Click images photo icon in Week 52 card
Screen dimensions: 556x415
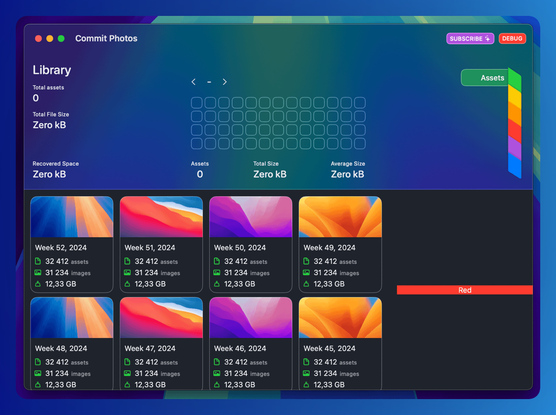38,272
